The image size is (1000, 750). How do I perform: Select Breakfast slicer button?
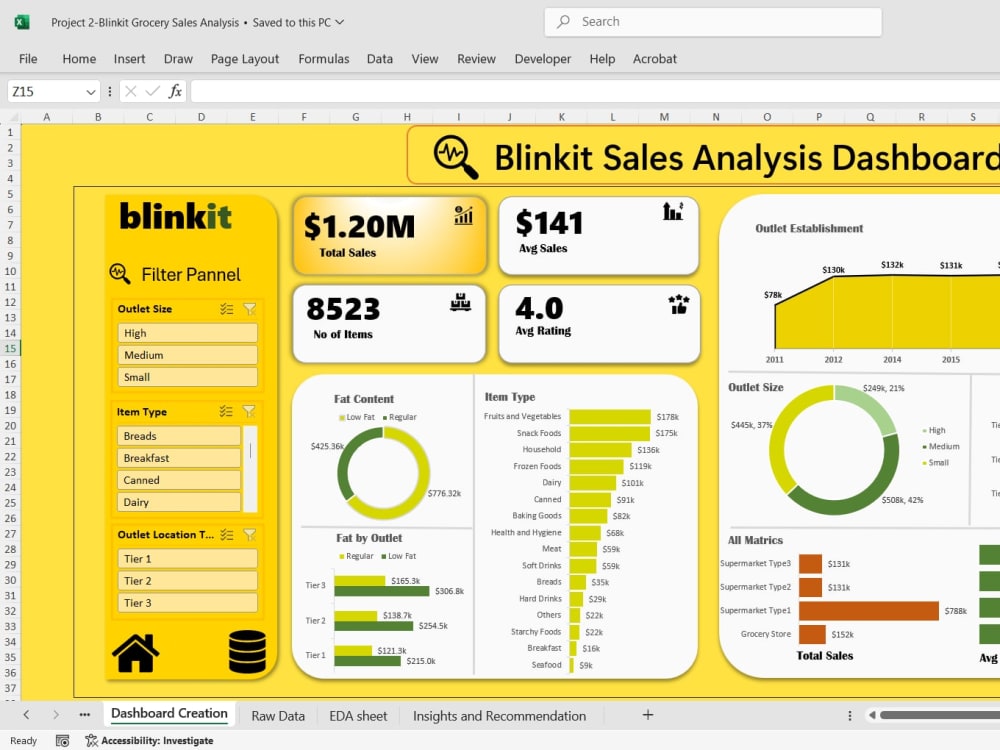coord(179,458)
